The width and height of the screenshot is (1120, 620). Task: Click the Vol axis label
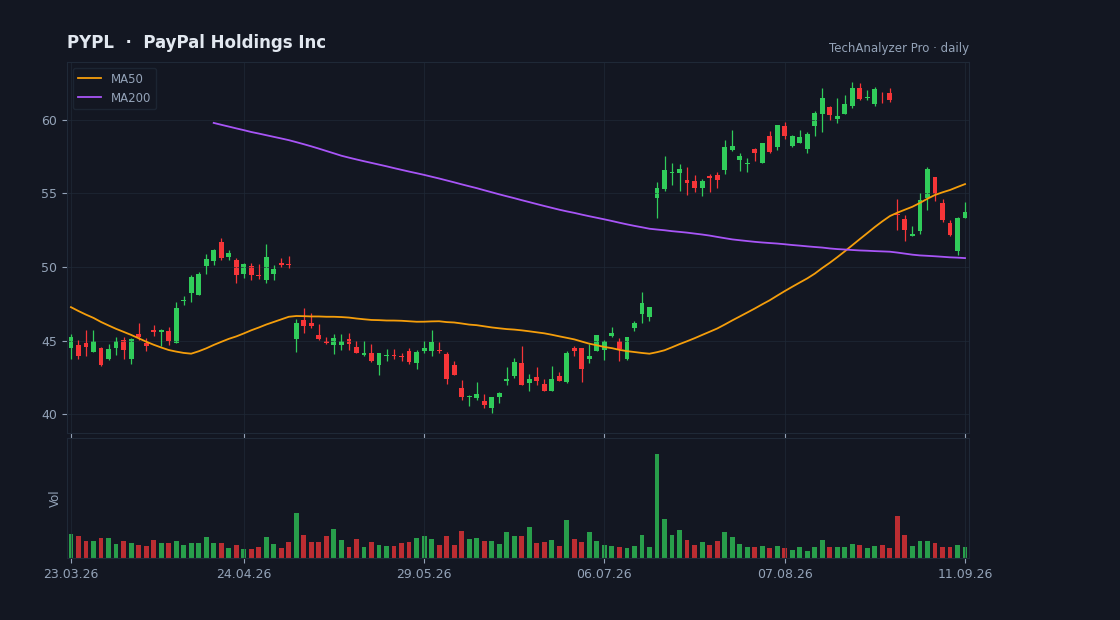[54, 499]
